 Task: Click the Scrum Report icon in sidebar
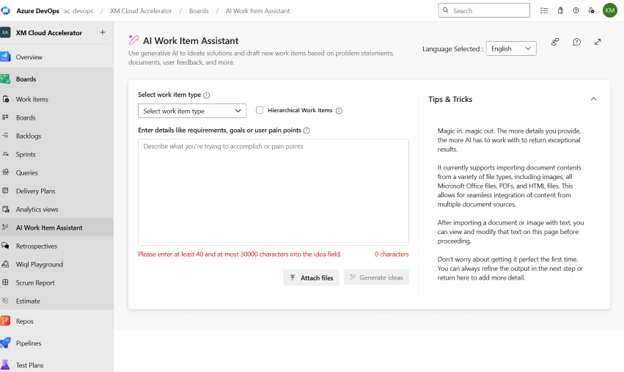click(x=6, y=282)
